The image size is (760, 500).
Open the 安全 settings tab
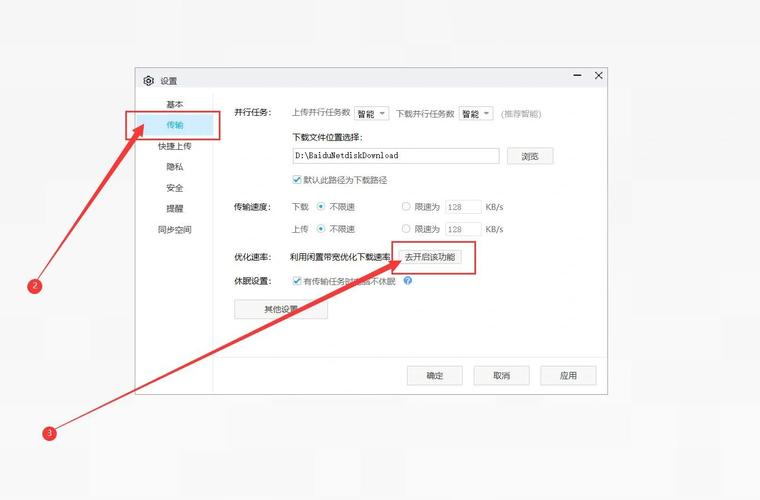click(174, 188)
